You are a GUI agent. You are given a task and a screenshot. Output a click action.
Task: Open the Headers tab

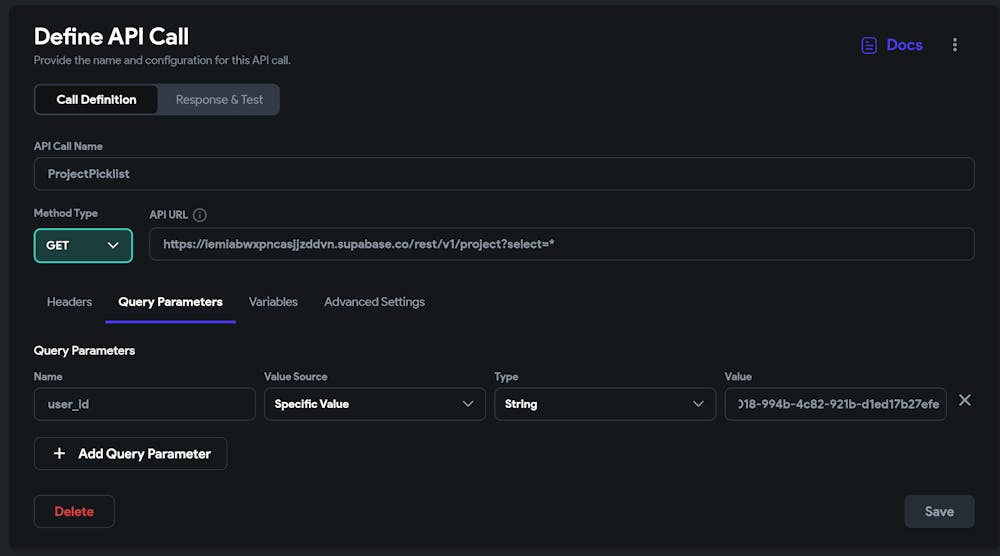coord(69,302)
